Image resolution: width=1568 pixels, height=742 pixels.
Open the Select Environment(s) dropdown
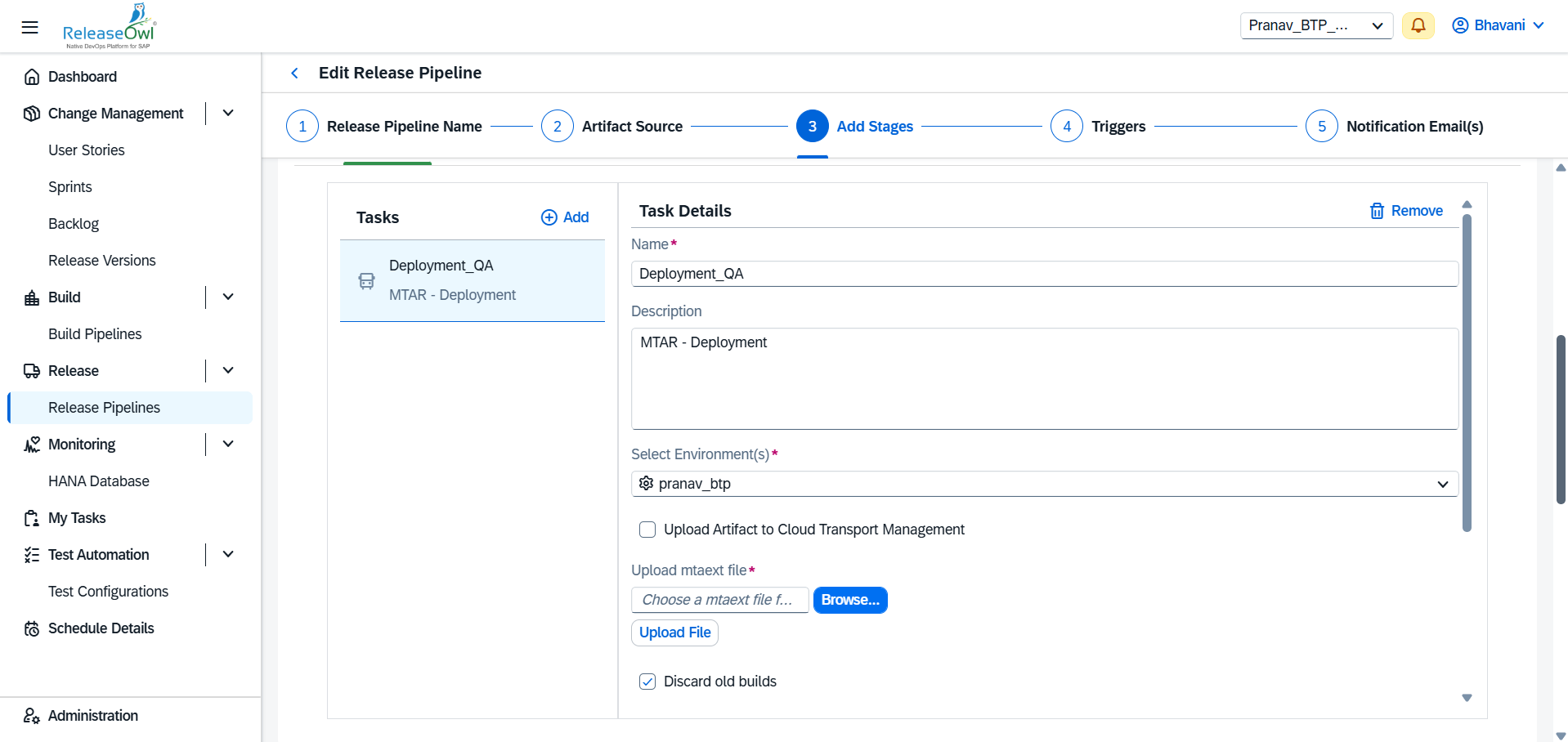1044,484
